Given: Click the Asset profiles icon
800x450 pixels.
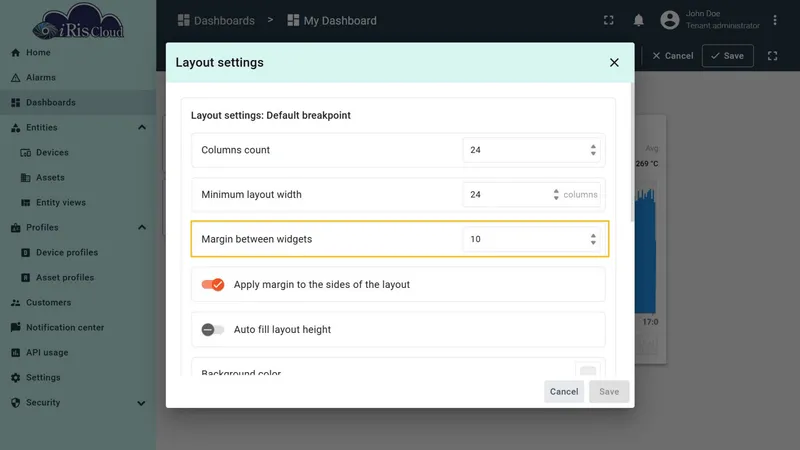Looking at the screenshot, I should [x=26, y=278].
